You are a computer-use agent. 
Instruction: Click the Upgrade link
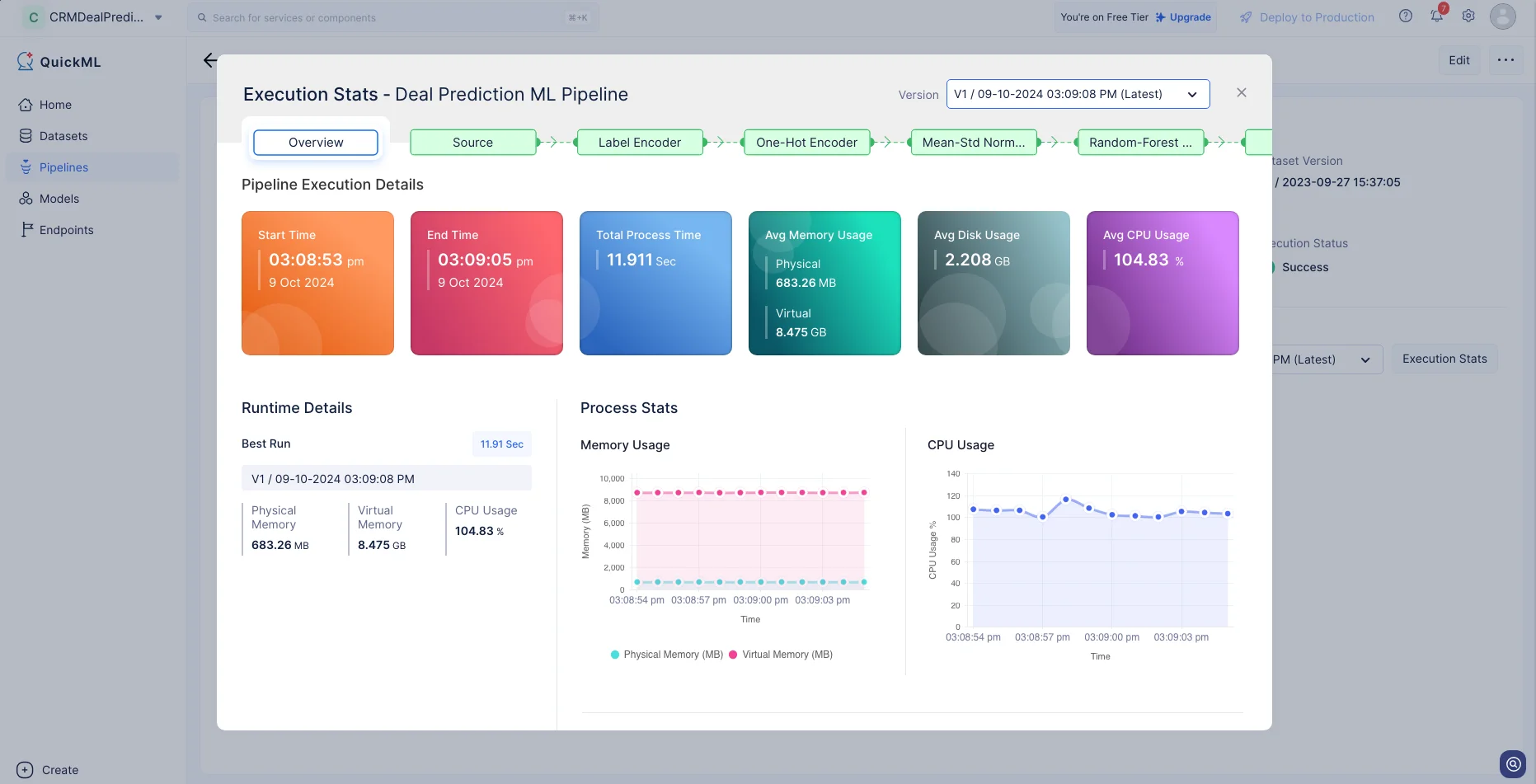pos(1183,17)
